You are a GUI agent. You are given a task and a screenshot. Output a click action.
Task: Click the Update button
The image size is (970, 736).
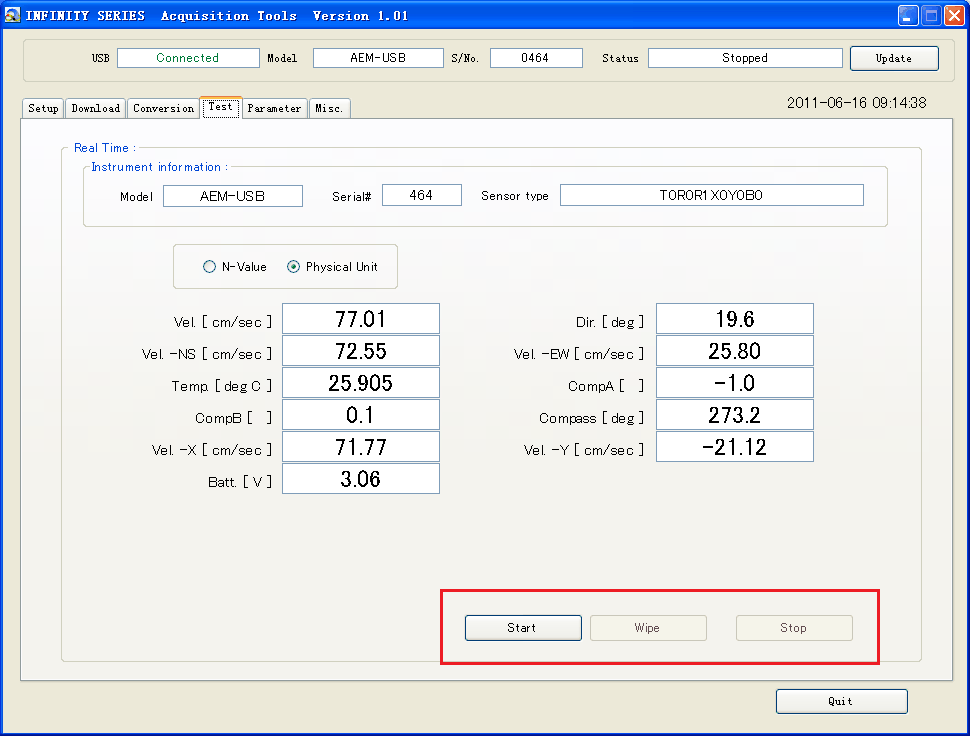coord(893,58)
